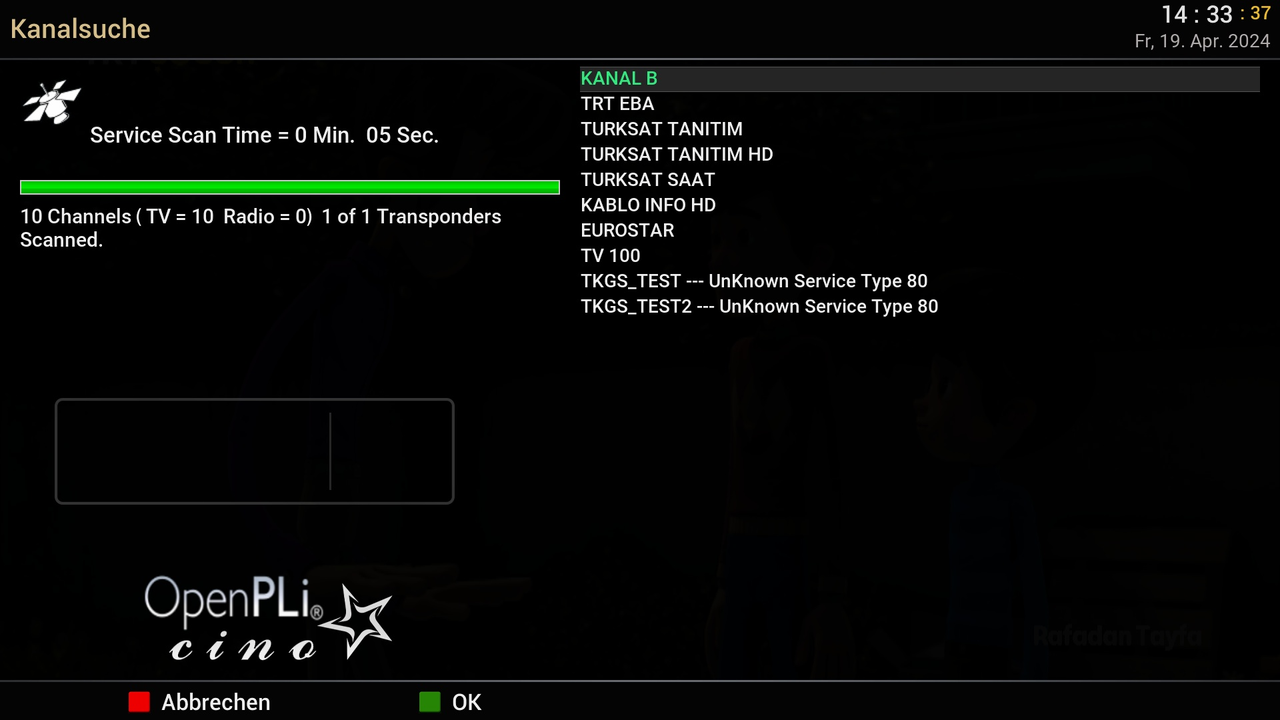Confirm with the OK label
The width and height of the screenshot is (1280, 720).
(467, 702)
